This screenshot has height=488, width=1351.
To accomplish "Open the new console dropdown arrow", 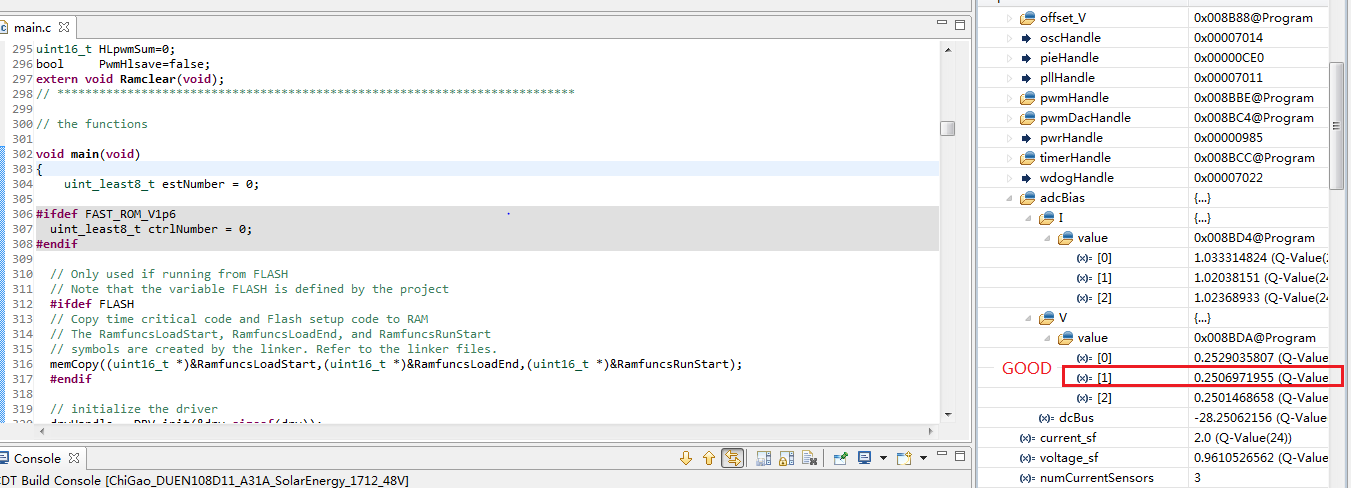I will pos(923,458).
